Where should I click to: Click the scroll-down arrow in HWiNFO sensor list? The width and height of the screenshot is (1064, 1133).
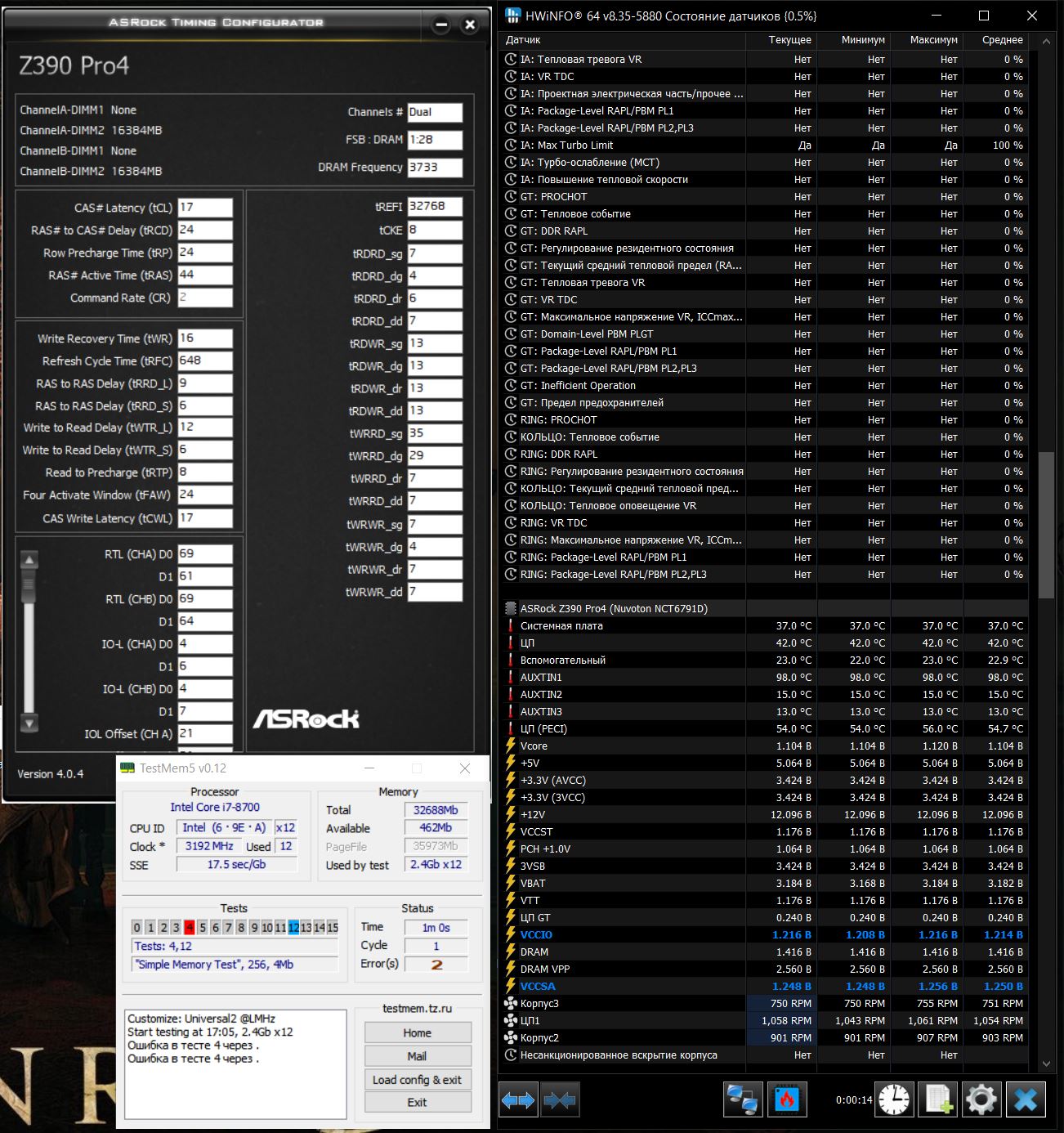tap(1046, 1064)
